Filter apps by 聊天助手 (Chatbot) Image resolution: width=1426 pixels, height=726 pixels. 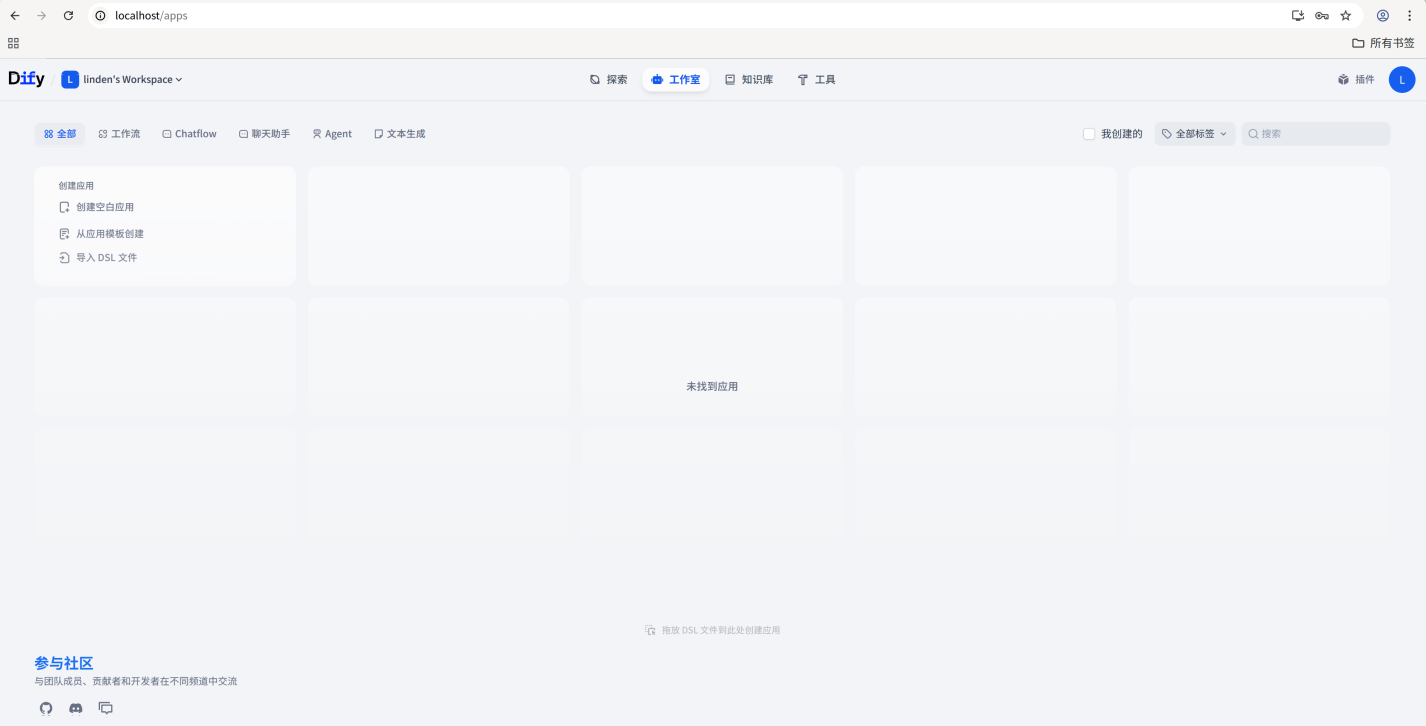pos(264,134)
